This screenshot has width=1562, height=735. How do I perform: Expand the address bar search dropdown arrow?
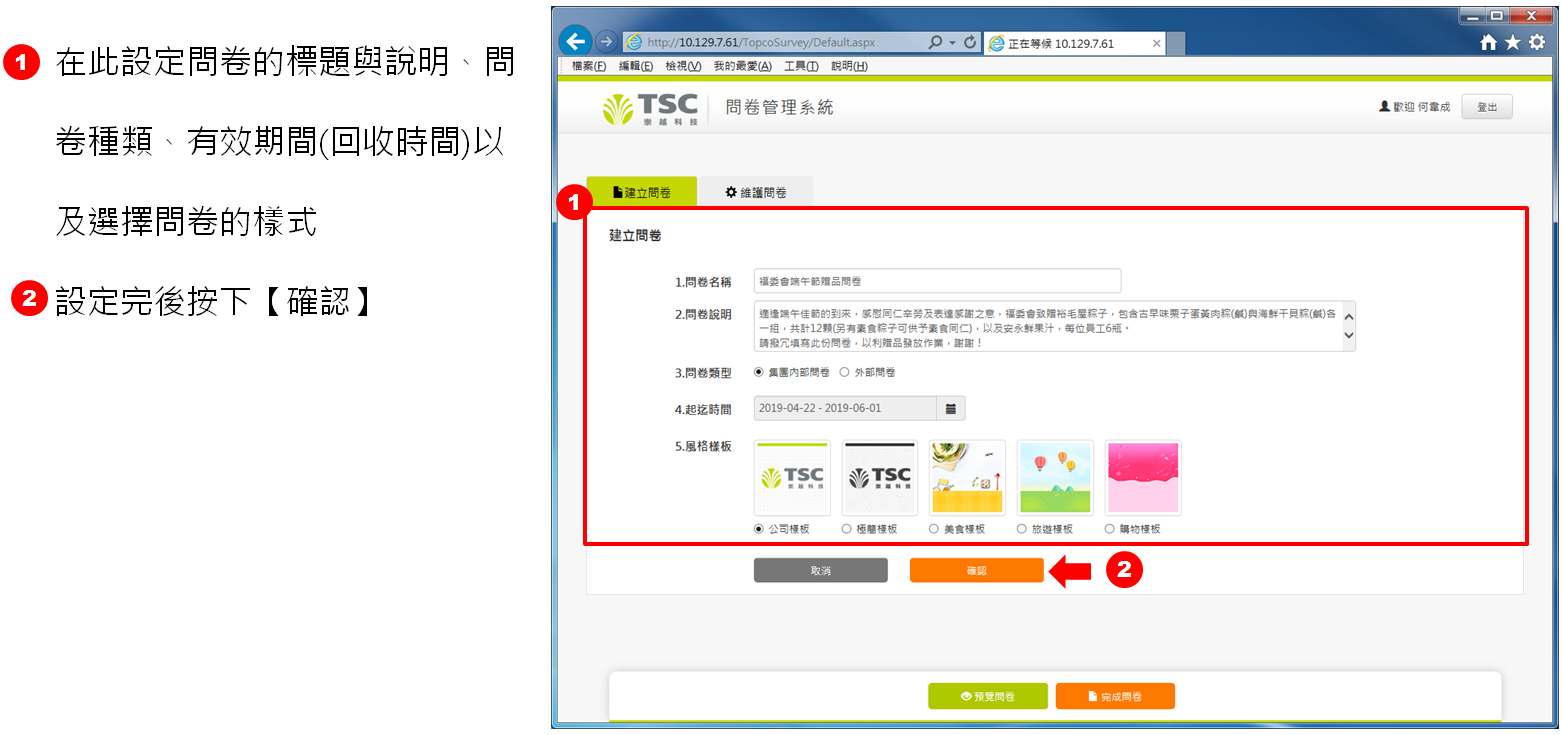[x=952, y=43]
